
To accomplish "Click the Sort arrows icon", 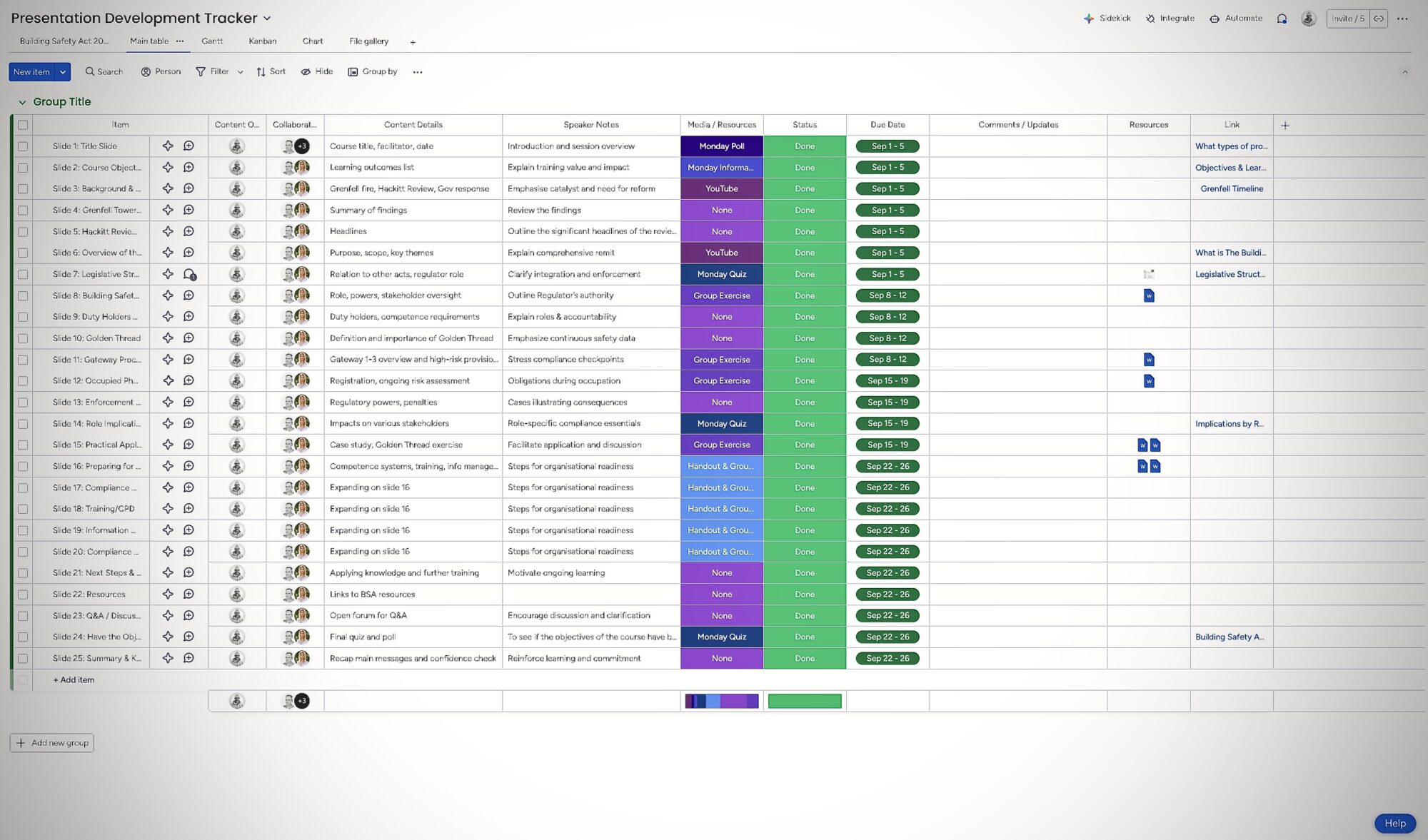I will [x=261, y=72].
